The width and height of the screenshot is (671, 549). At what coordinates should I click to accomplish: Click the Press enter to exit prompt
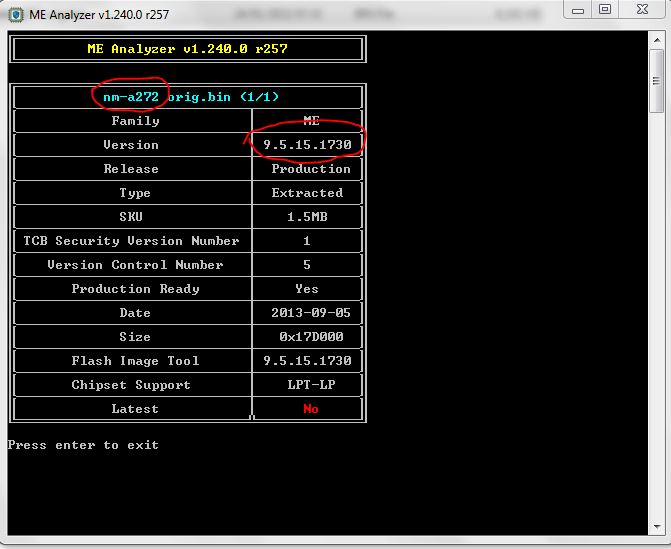pyautogui.click(x=83, y=445)
